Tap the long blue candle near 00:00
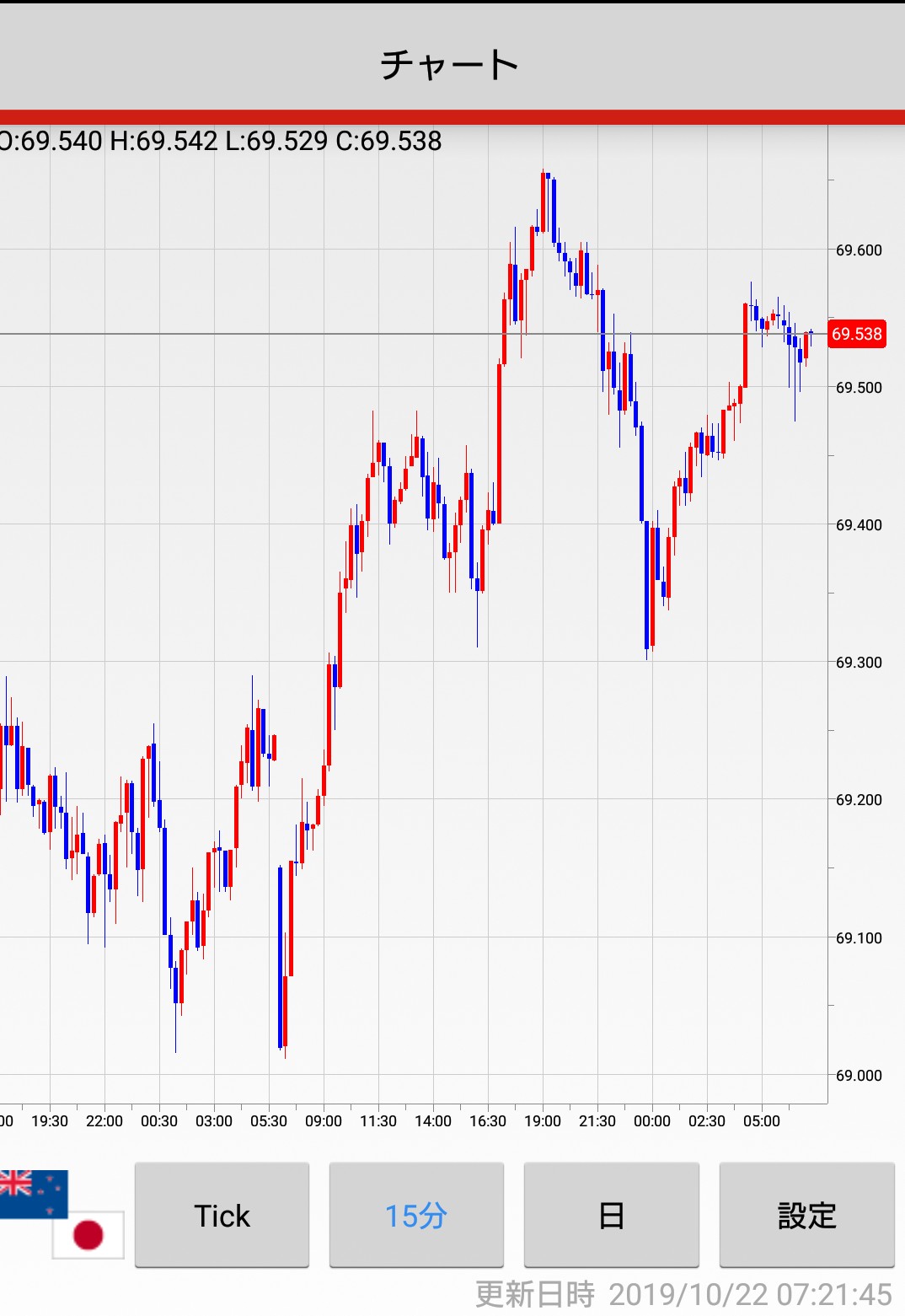Viewport: 905px width, 1316px height. point(642,472)
